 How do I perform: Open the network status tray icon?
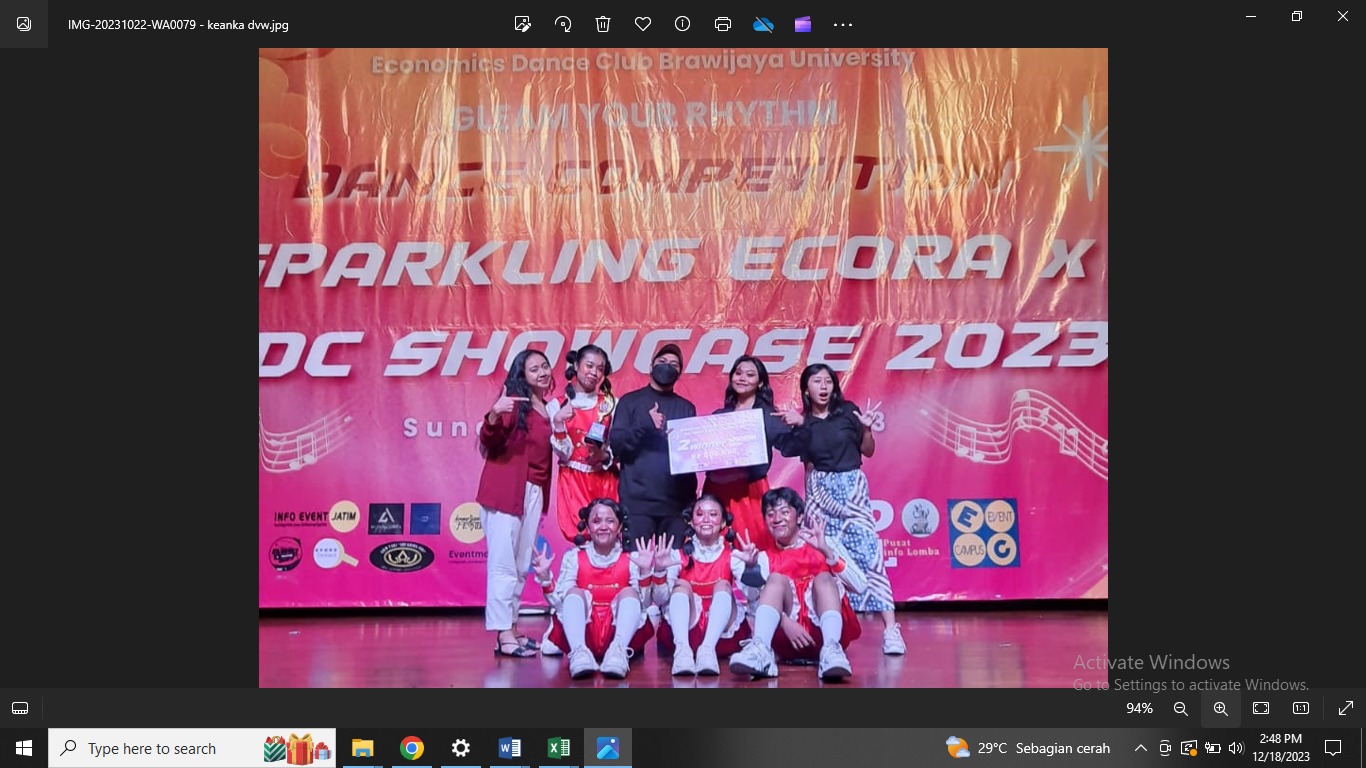pos(1189,748)
